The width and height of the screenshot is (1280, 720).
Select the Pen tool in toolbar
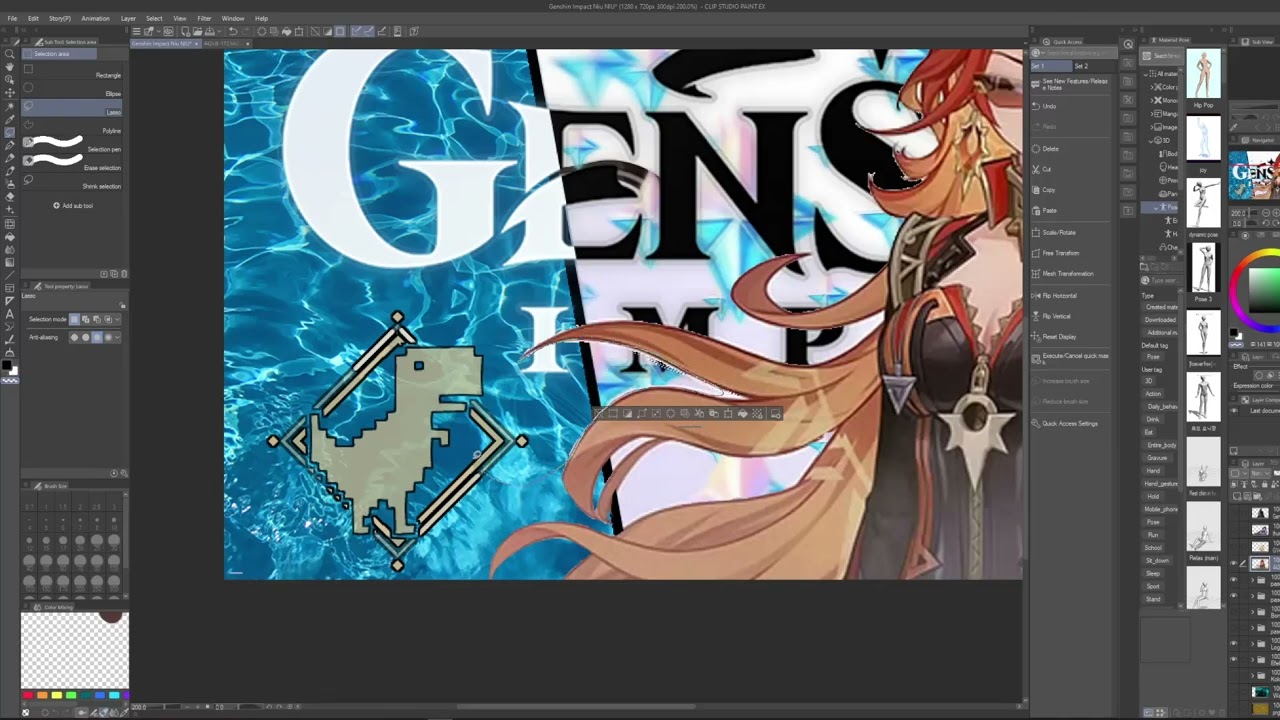pyautogui.click(x=9, y=145)
